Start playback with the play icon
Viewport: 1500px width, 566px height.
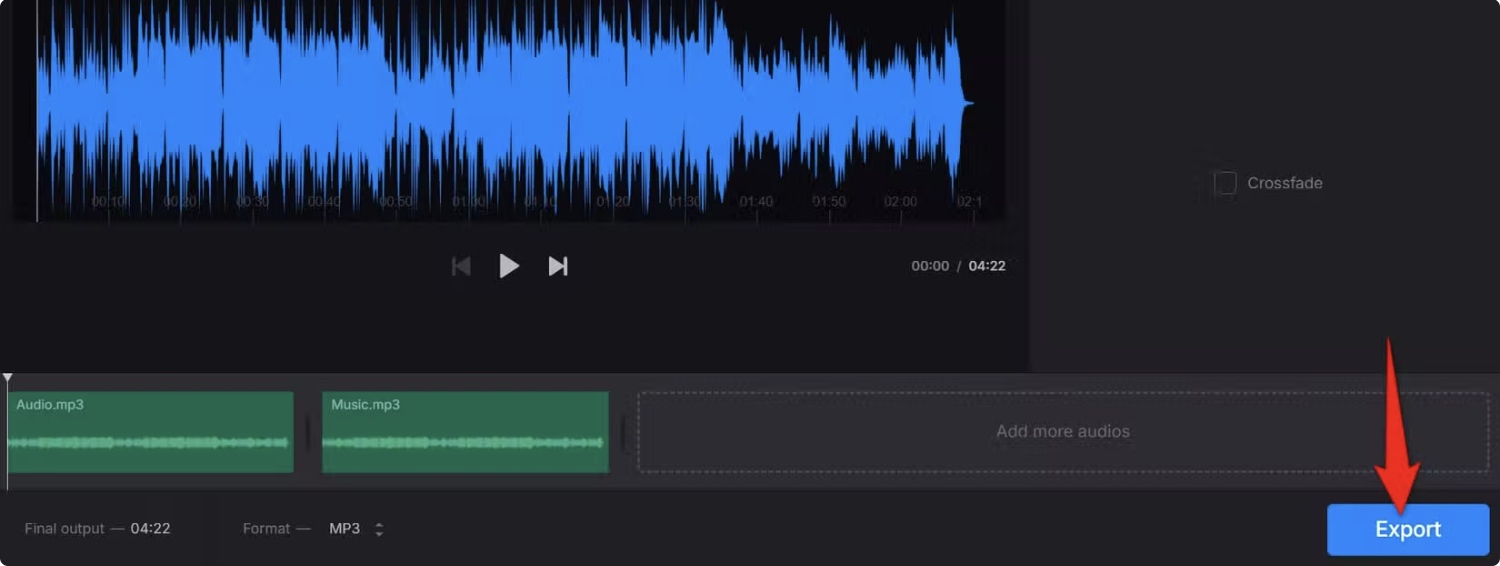[509, 266]
